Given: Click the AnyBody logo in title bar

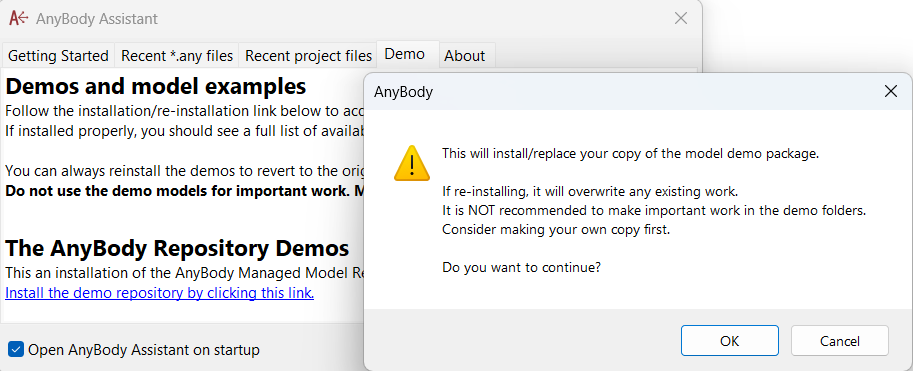Looking at the screenshot, I should 19,19.
